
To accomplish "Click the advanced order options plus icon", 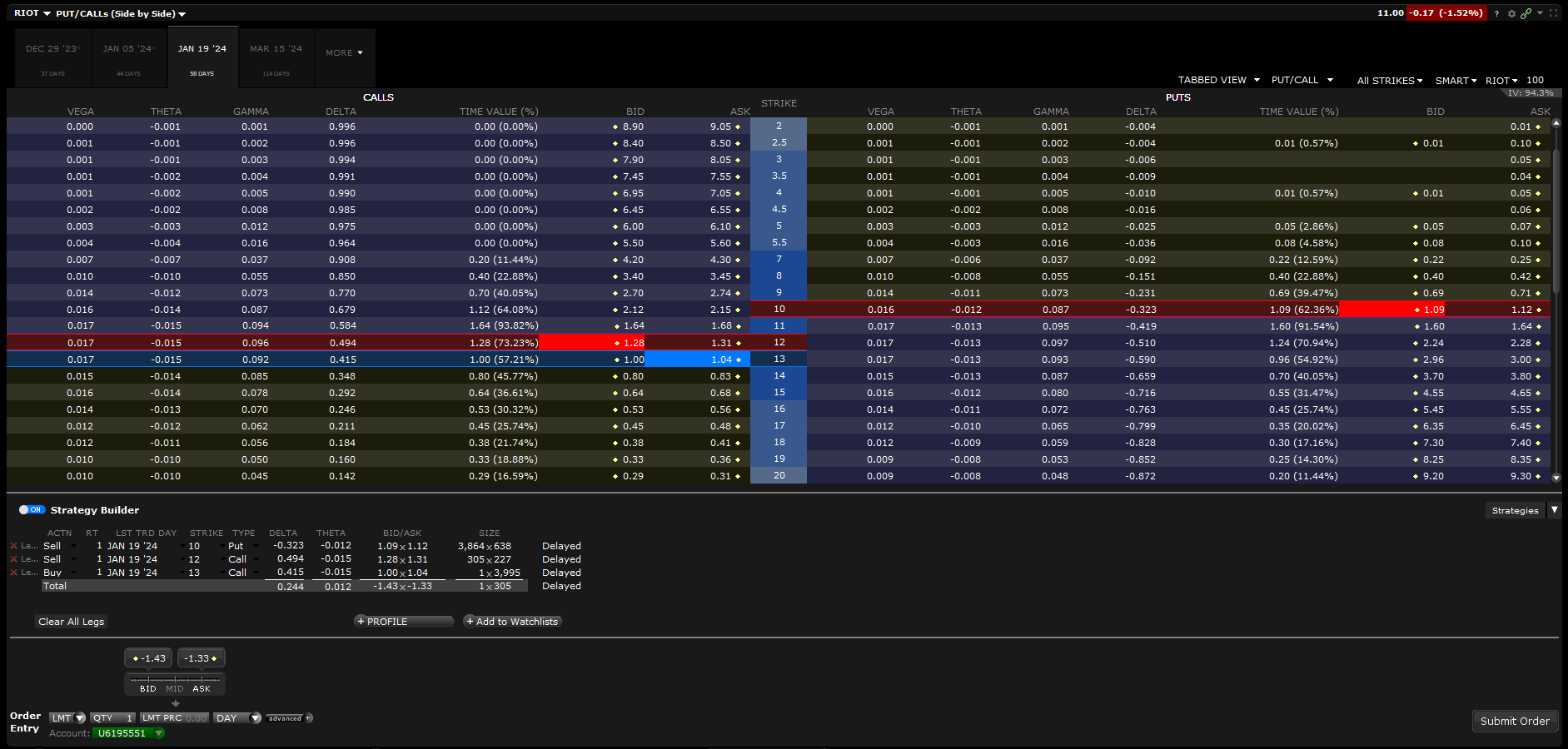I will tap(307, 717).
